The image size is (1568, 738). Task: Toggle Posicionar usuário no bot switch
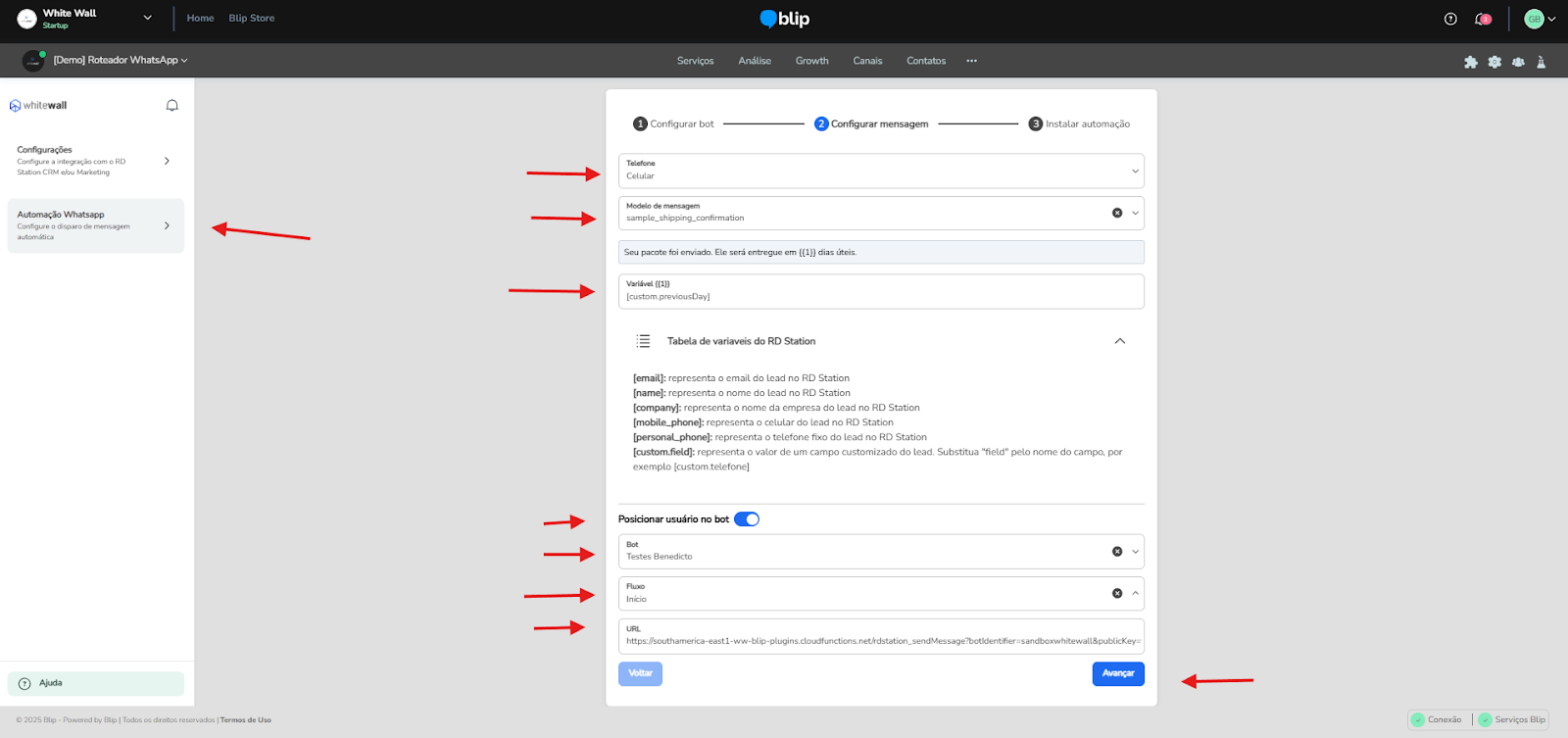click(747, 519)
